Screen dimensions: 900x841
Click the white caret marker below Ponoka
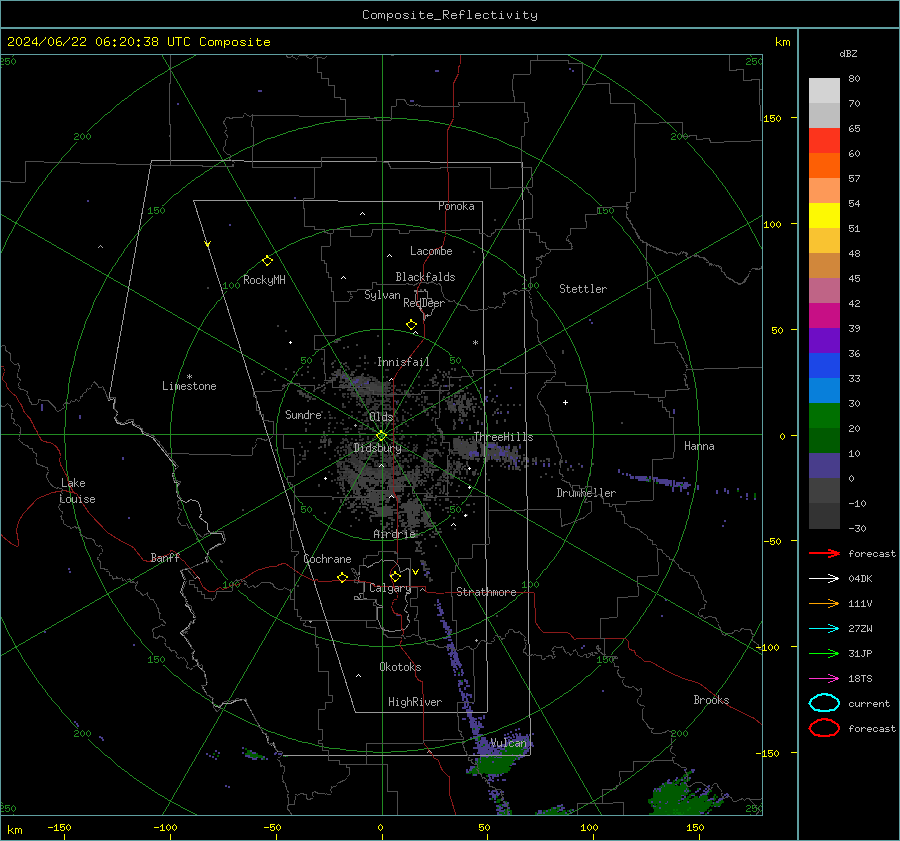click(x=362, y=214)
